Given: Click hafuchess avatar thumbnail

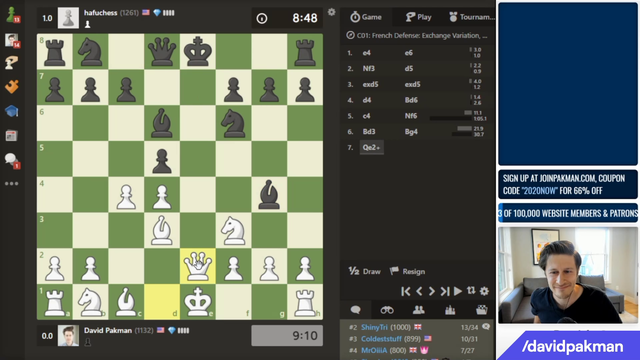Looking at the screenshot, I should click(68, 18).
